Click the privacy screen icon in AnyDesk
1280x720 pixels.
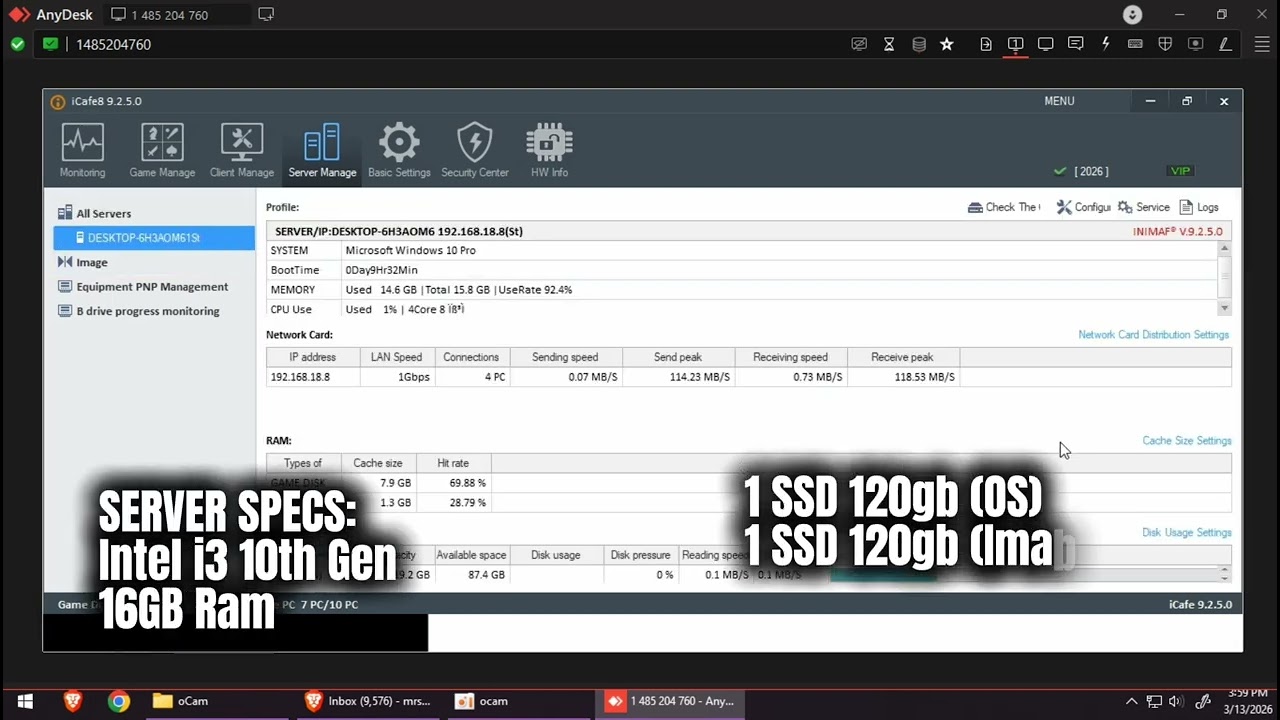point(859,44)
